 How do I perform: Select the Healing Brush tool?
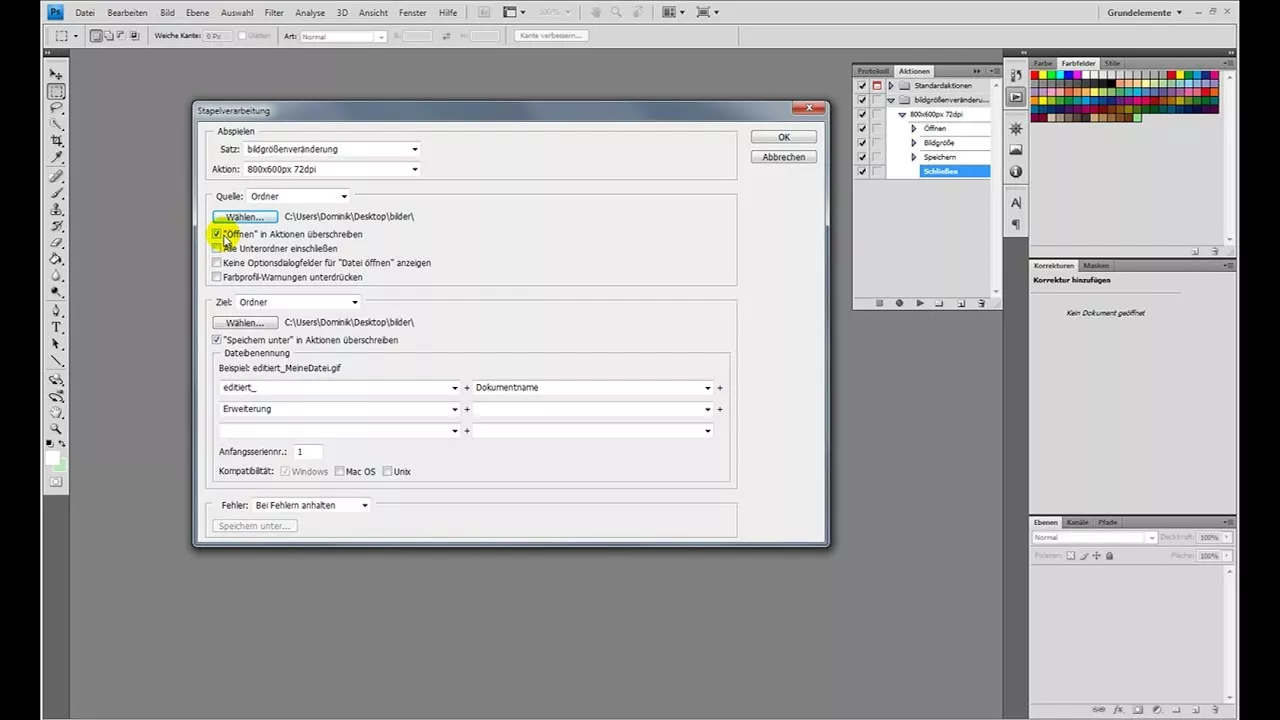click(x=55, y=175)
